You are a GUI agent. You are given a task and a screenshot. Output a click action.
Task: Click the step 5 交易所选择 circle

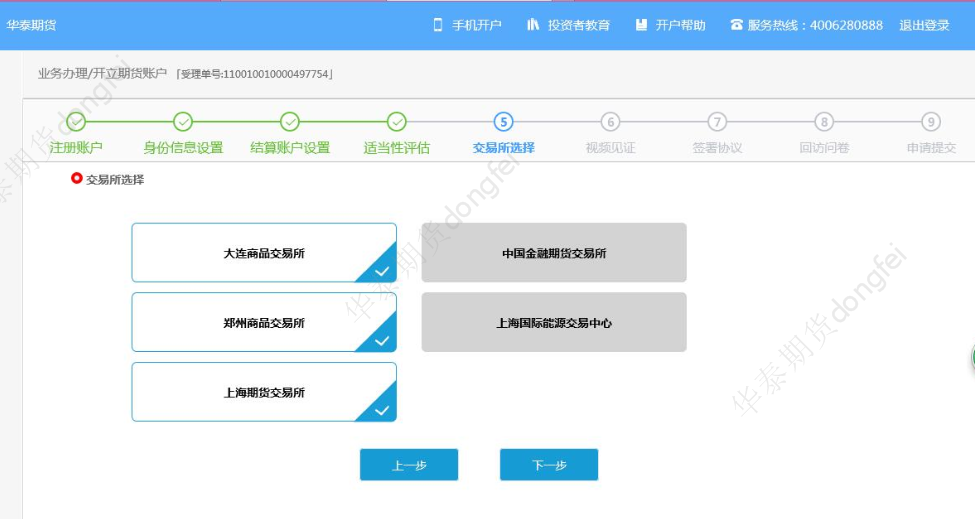point(504,122)
